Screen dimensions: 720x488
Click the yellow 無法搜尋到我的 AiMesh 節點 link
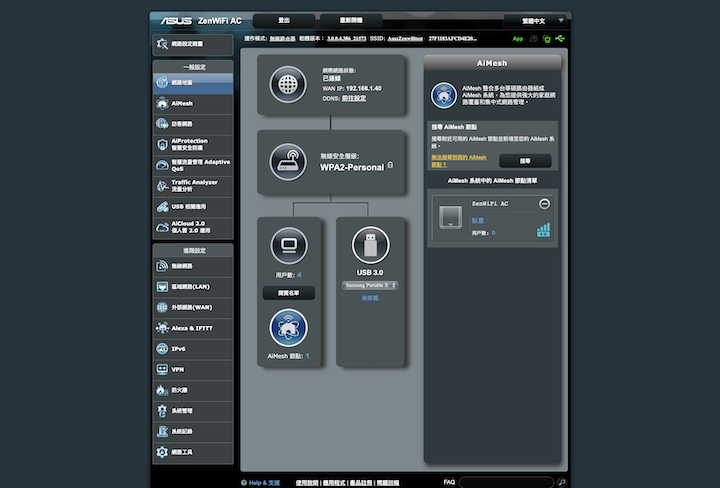458,161
